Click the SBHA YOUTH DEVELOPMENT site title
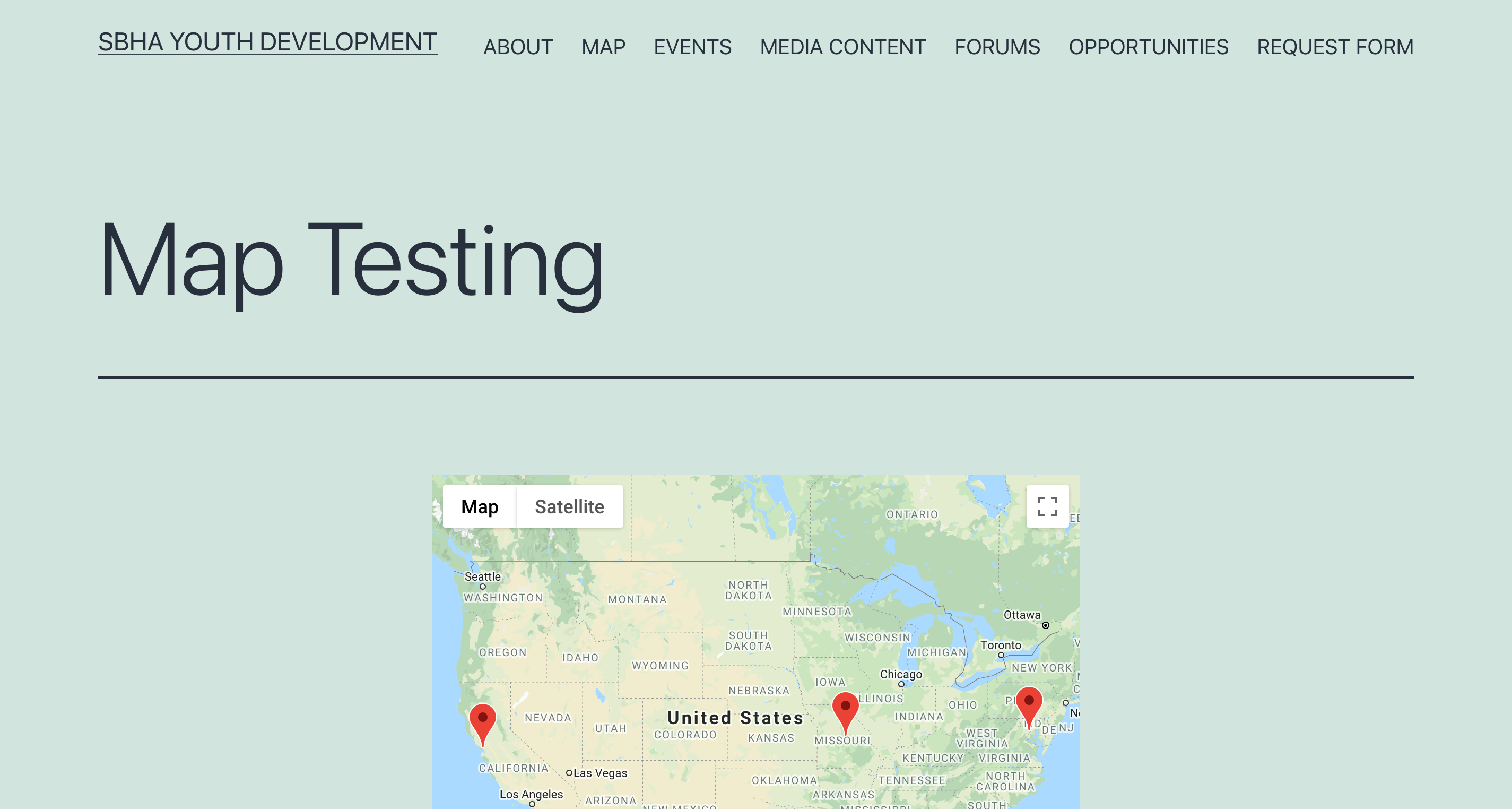Viewport: 1512px width, 809px height. (268, 42)
